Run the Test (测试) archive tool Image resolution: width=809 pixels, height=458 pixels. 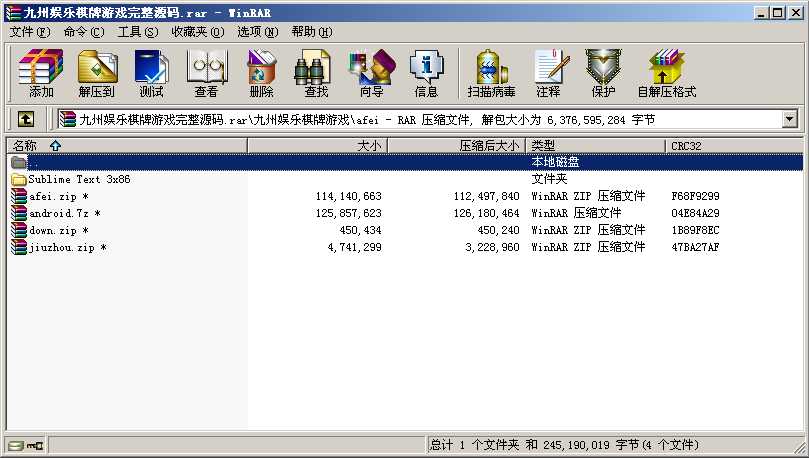pyautogui.click(x=151, y=73)
